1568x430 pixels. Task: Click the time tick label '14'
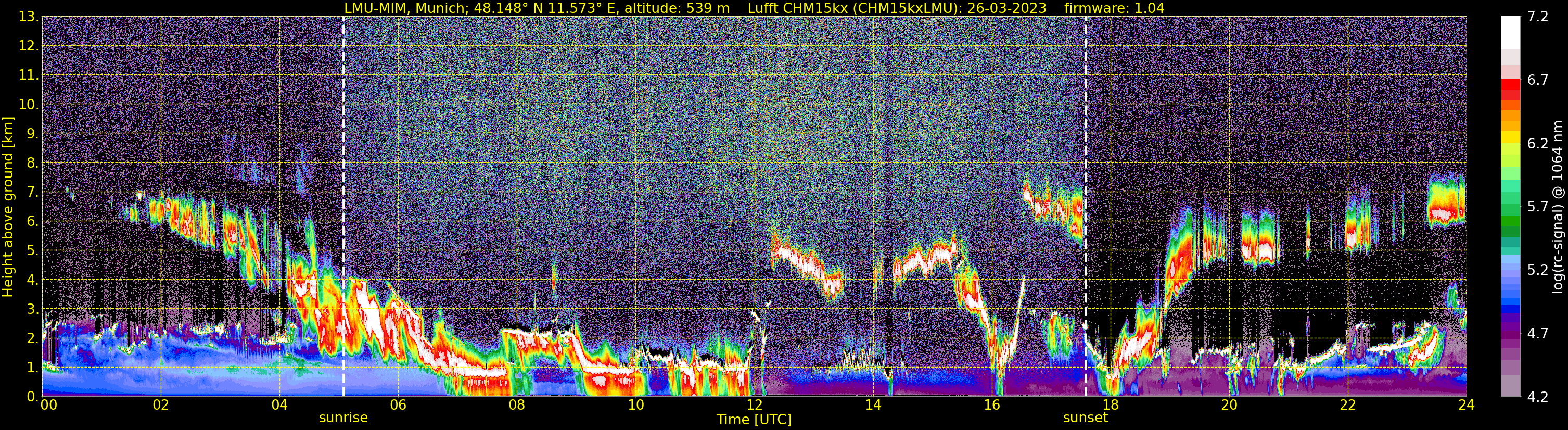click(872, 406)
